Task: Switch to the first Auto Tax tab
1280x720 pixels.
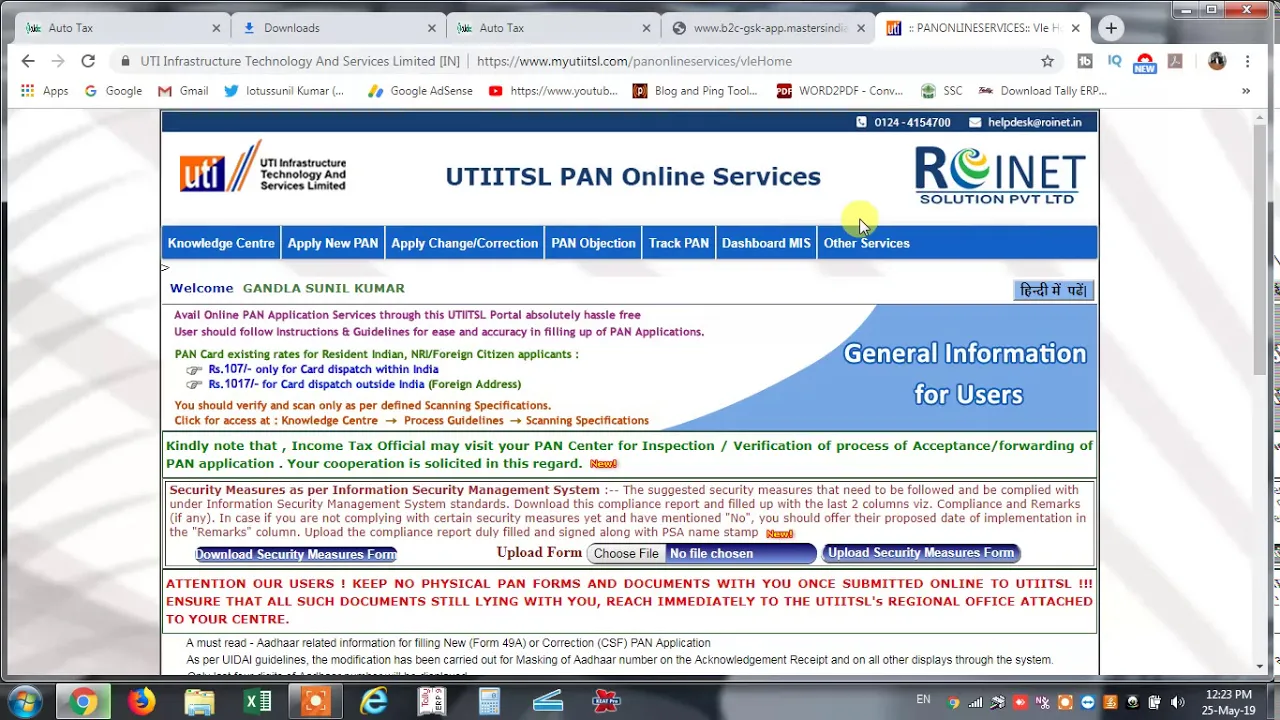Action: click(x=124, y=28)
